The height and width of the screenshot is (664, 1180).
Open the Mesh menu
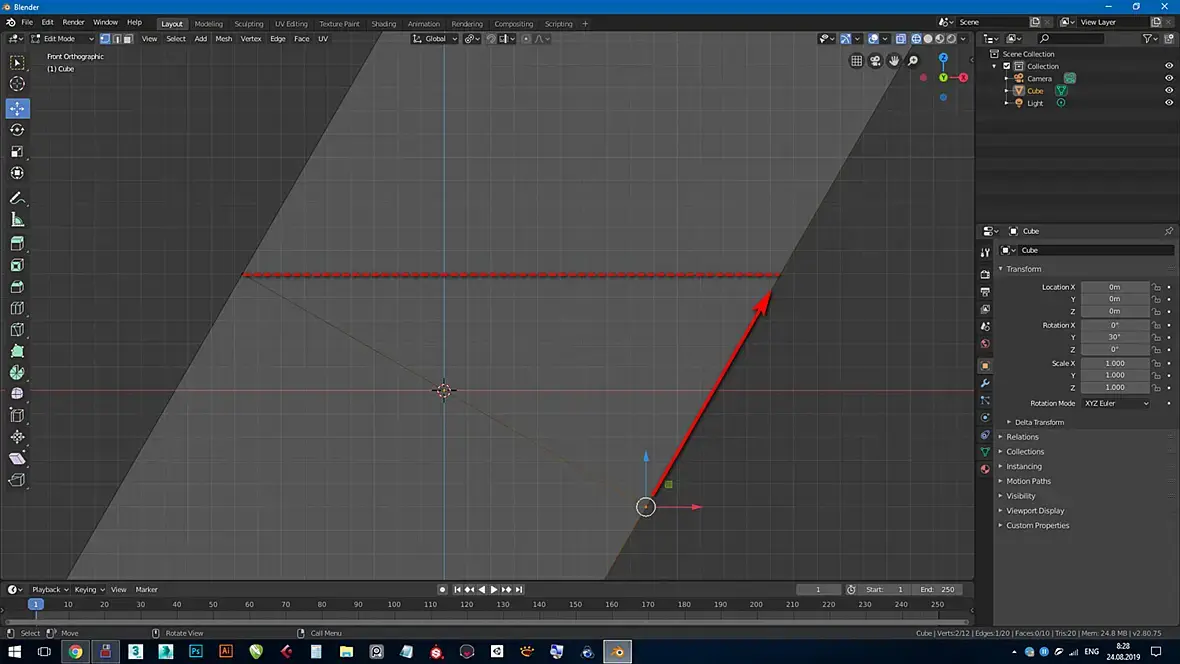point(224,38)
